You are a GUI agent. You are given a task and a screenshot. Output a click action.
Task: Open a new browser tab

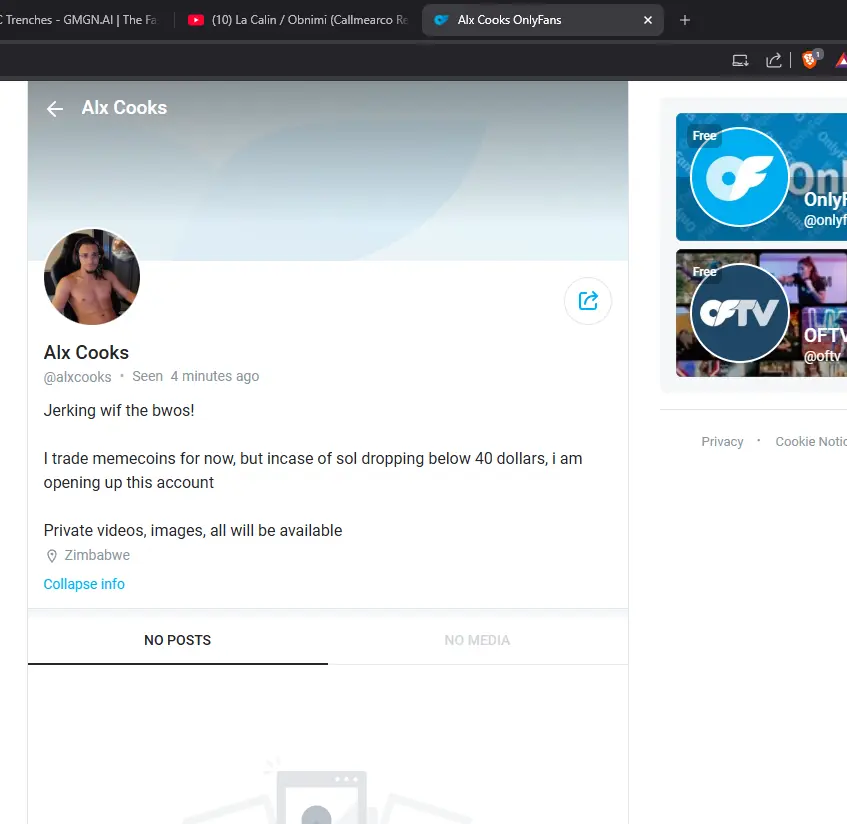(684, 20)
